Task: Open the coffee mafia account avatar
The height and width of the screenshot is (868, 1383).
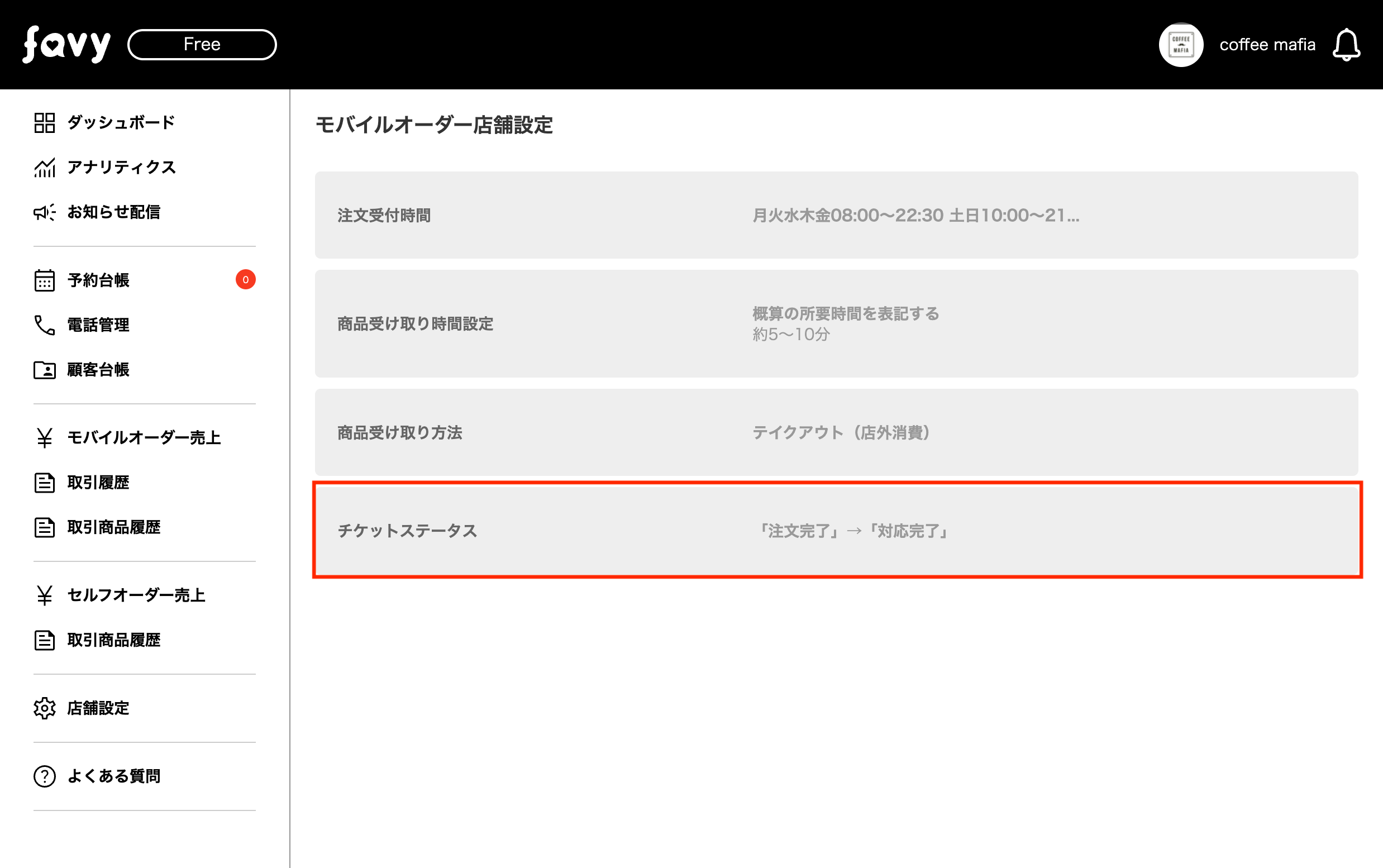Action: tap(1181, 45)
